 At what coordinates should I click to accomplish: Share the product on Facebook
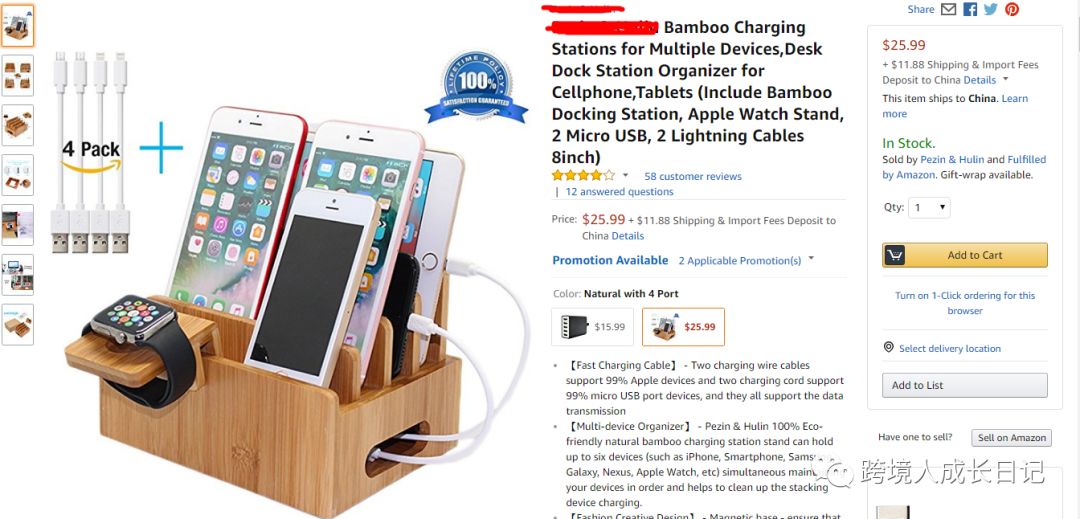[x=970, y=9]
